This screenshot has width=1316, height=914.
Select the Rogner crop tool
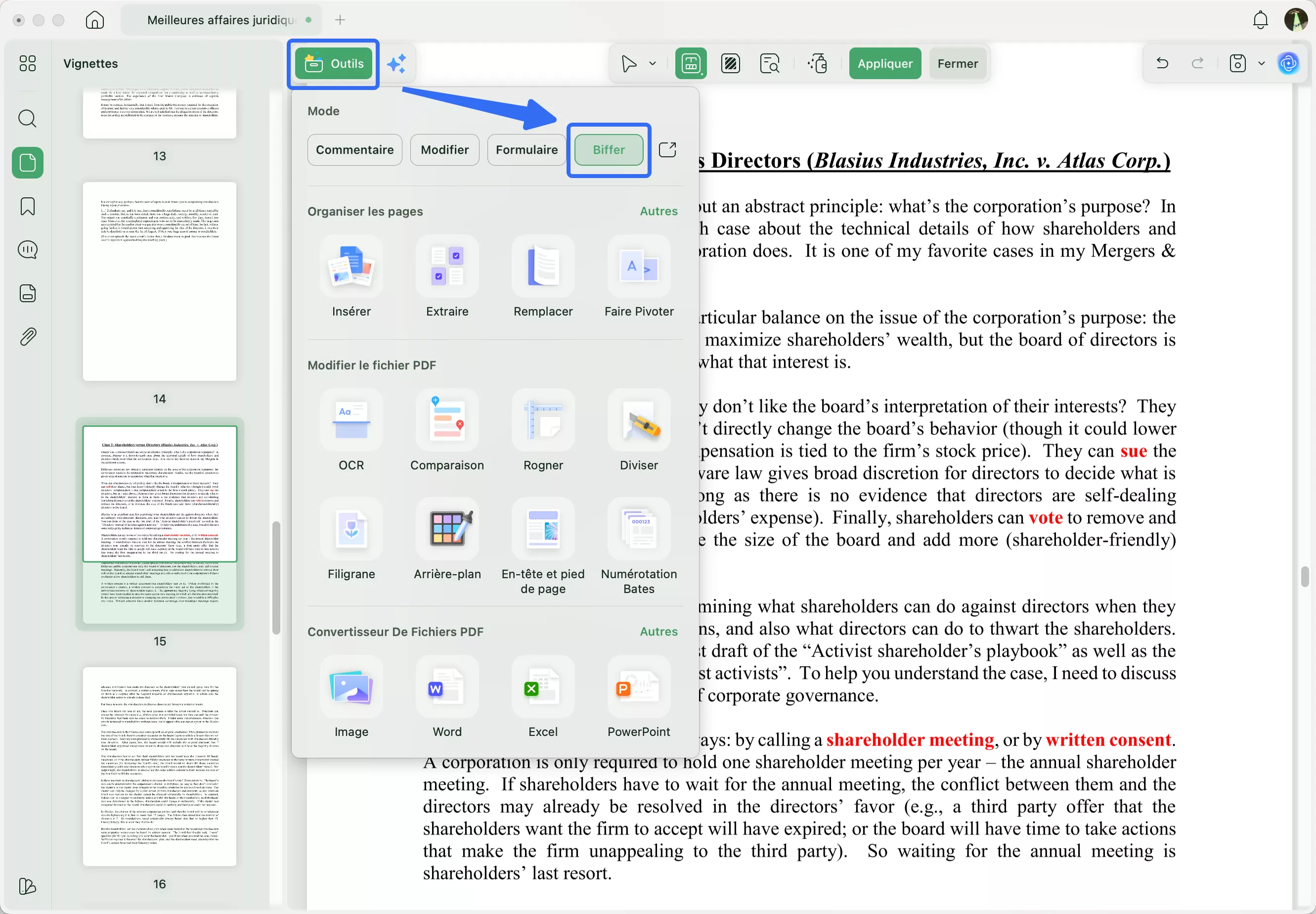(543, 421)
